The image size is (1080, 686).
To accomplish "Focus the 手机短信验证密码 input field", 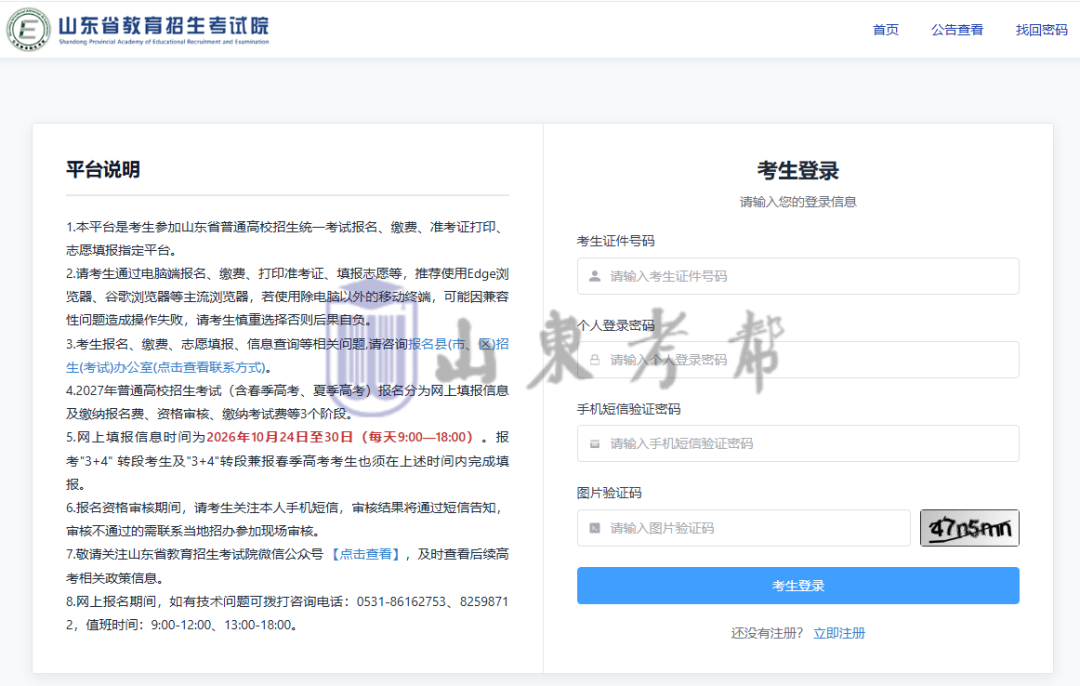I will pos(798,444).
